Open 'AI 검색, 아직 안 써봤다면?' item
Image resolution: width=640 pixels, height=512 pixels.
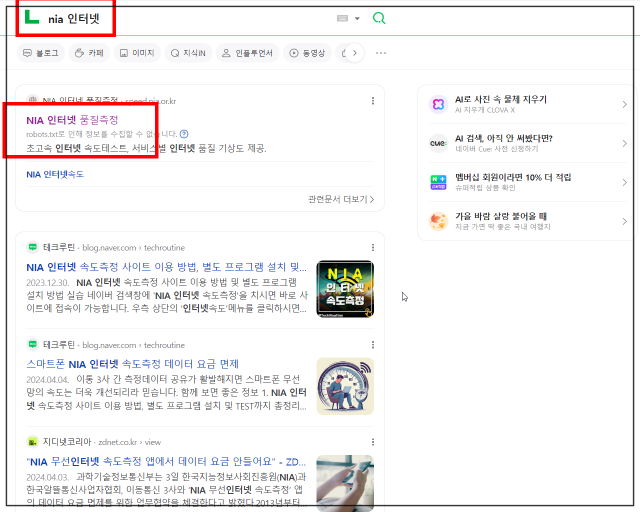point(504,138)
